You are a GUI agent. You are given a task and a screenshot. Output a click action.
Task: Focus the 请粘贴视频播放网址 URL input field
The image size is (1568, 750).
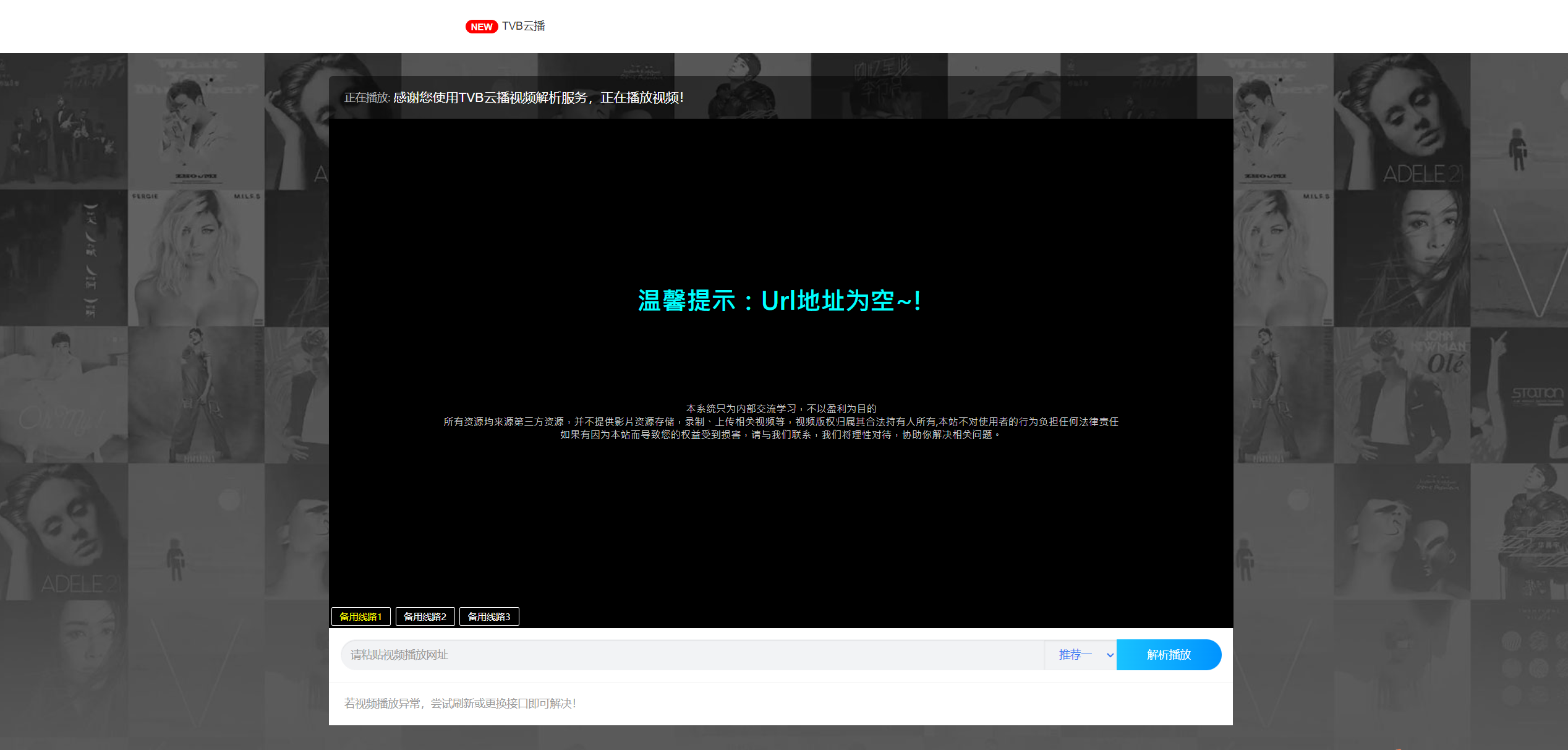click(692, 655)
